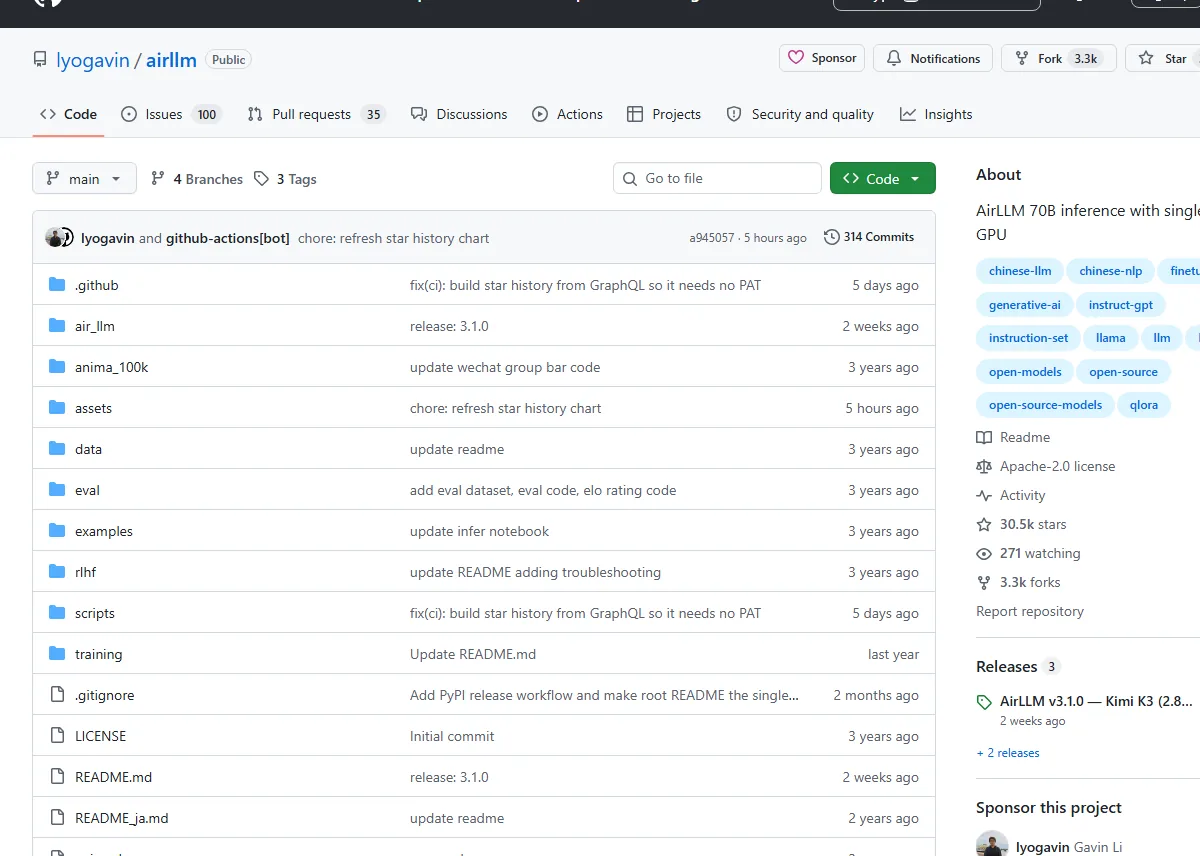Click the training folder icon
This screenshot has width=1200, height=856.
click(x=57, y=654)
